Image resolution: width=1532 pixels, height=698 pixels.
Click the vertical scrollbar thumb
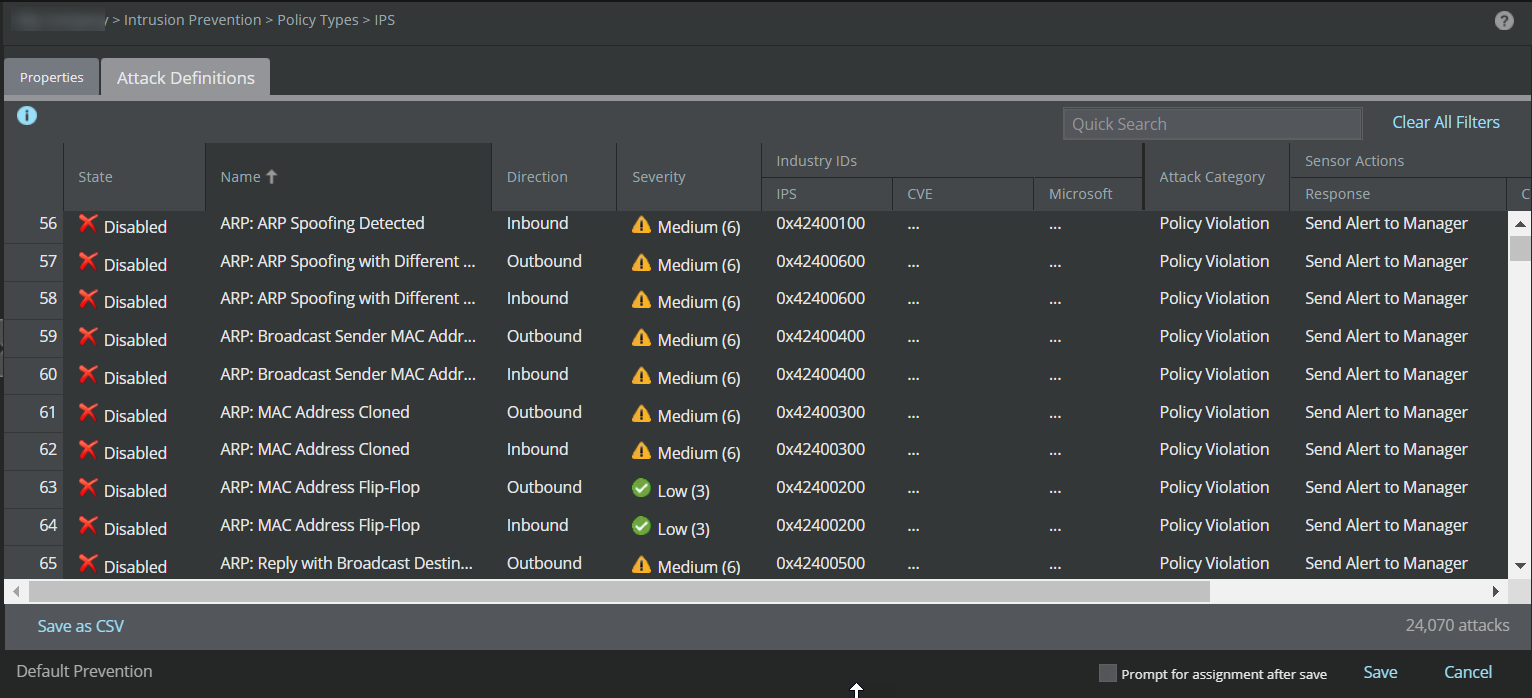pyautogui.click(x=1520, y=248)
